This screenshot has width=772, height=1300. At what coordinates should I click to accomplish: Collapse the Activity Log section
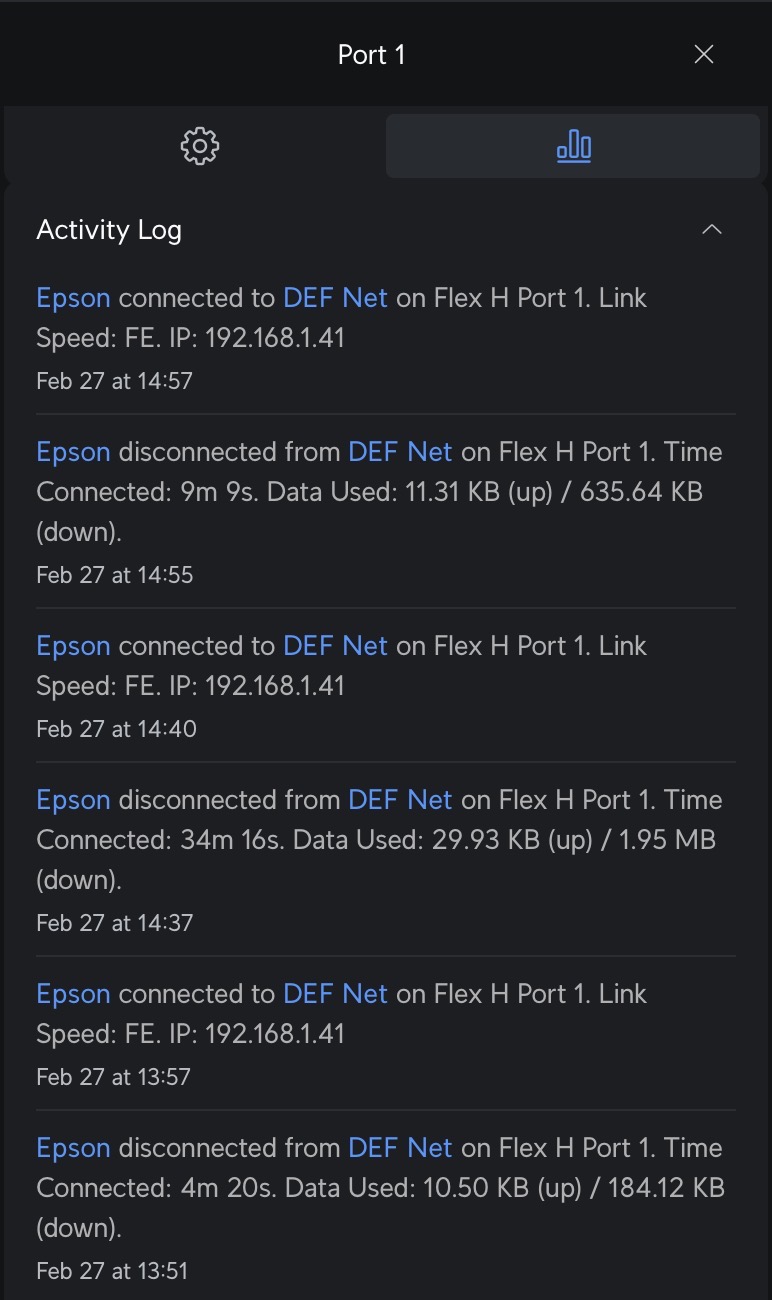712,230
